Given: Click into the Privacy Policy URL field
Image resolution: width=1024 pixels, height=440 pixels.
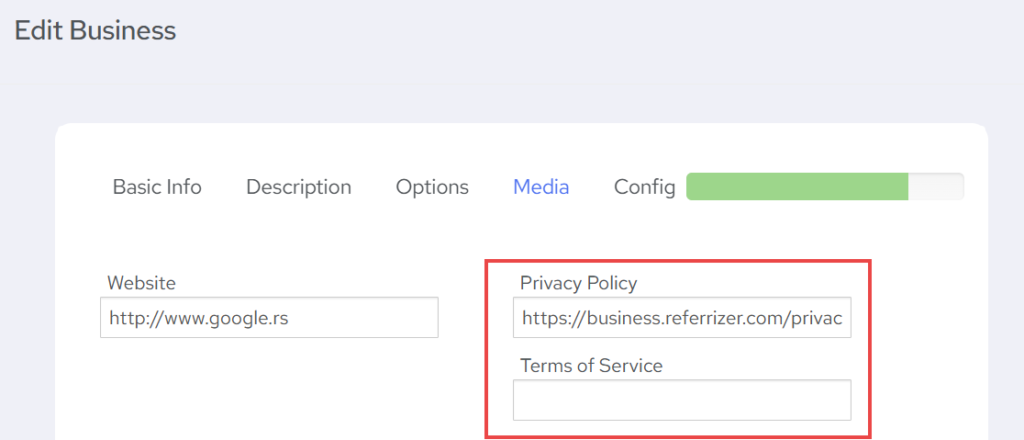Looking at the screenshot, I should 682,318.
